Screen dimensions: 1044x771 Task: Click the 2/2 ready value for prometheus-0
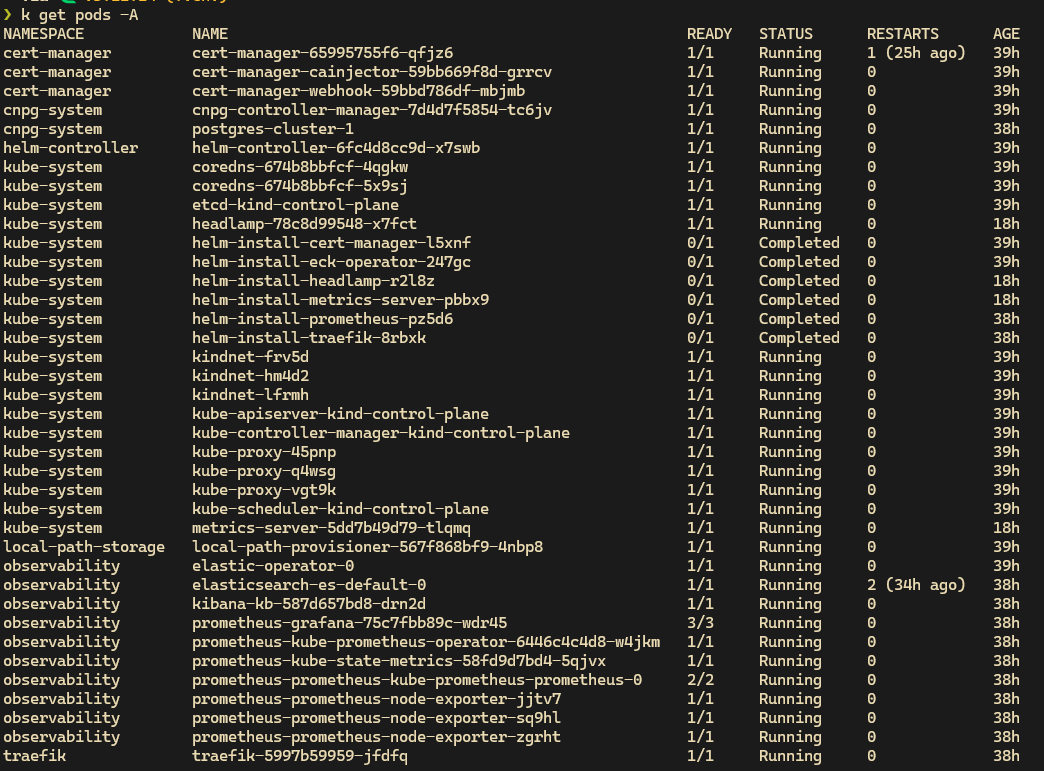pos(700,680)
